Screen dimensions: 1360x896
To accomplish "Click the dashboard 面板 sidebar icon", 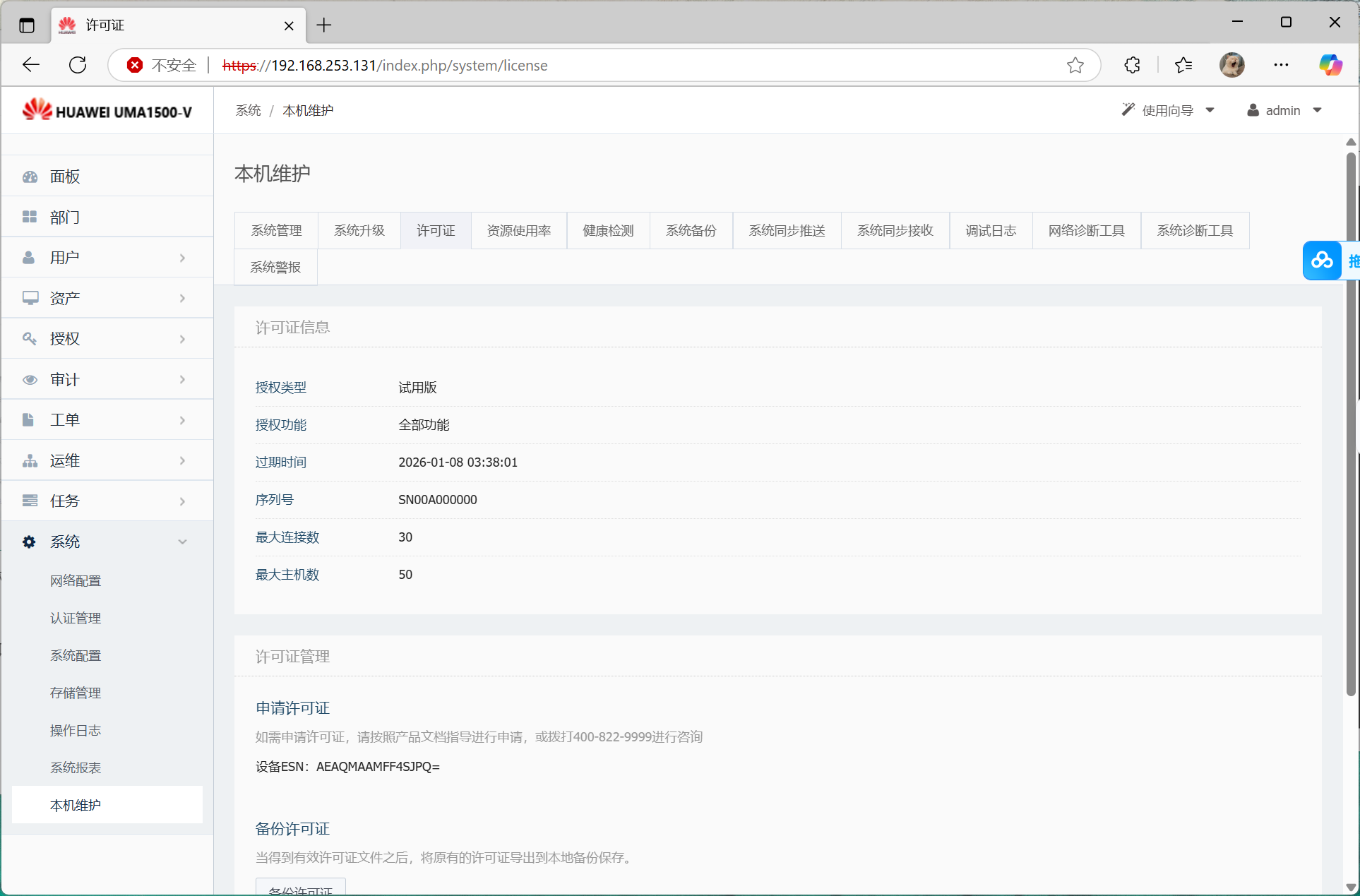I will [30, 177].
